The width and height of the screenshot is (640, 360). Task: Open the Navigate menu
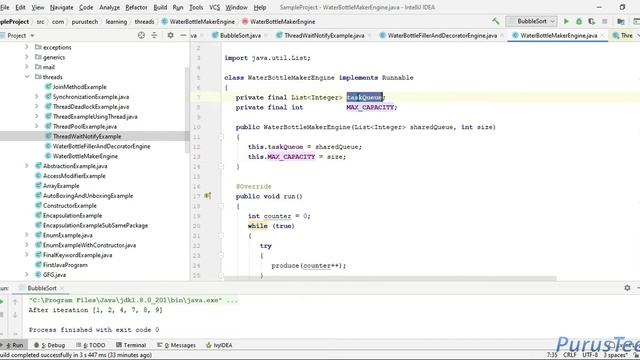[61, 7]
